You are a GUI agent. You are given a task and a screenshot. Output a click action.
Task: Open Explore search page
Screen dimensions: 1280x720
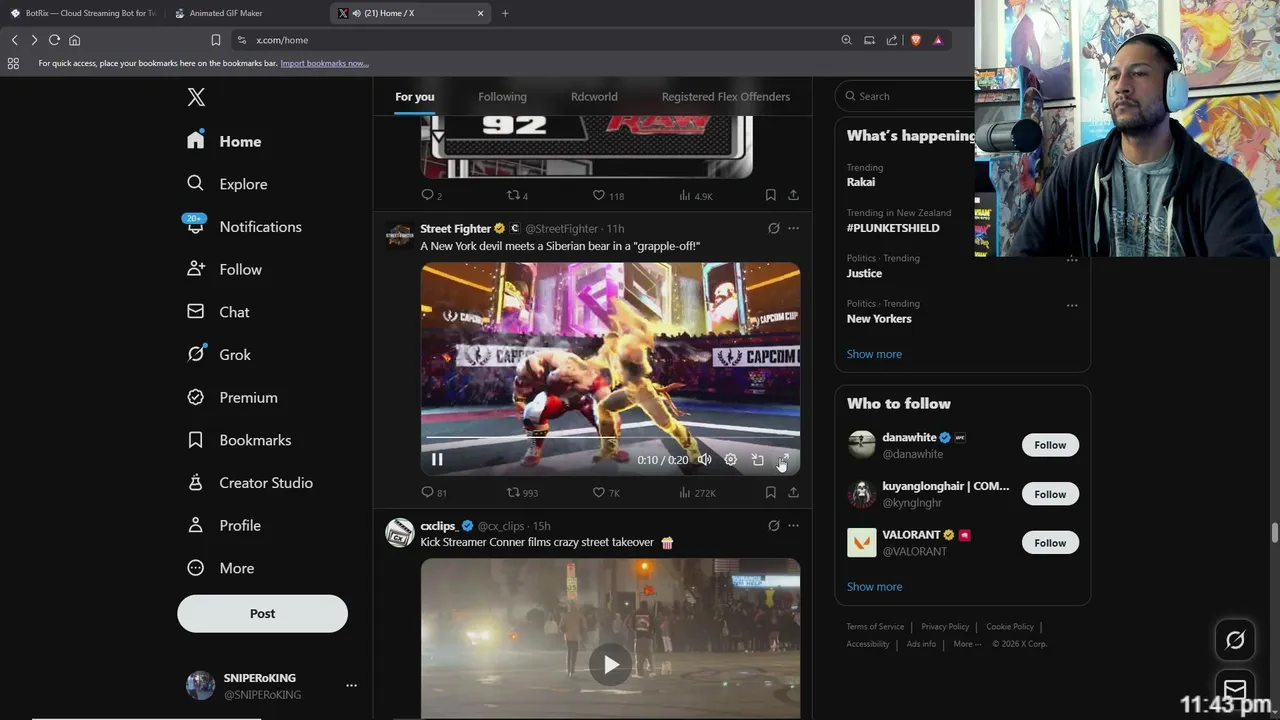[x=227, y=184]
